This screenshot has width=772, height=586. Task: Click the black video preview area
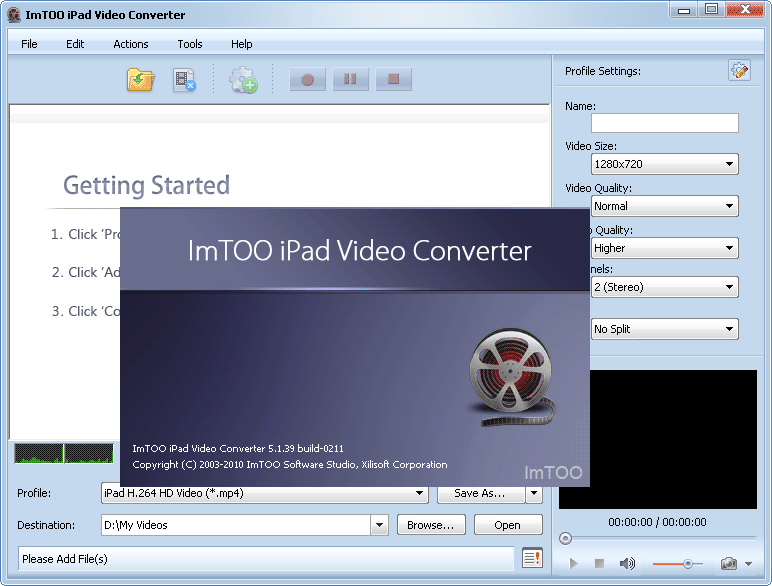point(674,439)
